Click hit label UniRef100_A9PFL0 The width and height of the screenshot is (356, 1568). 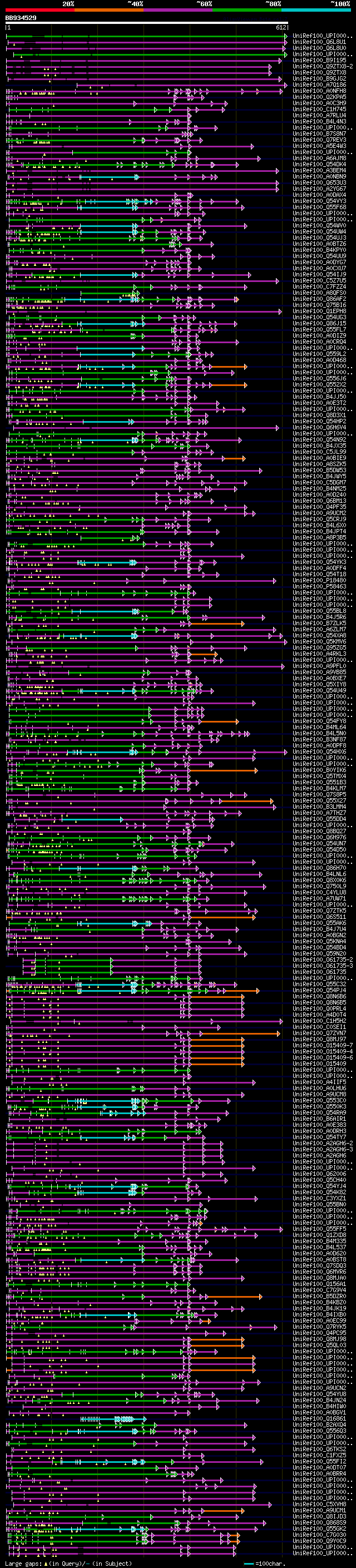click(319, 666)
